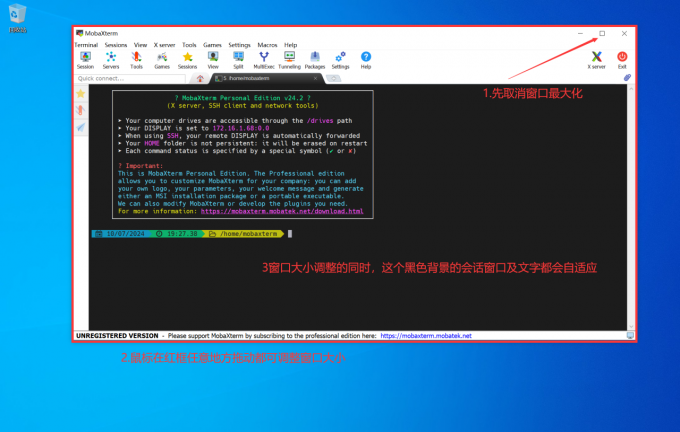Click the Help question mark icon
Image resolution: width=680 pixels, height=432 pixels.
(366, 60)
